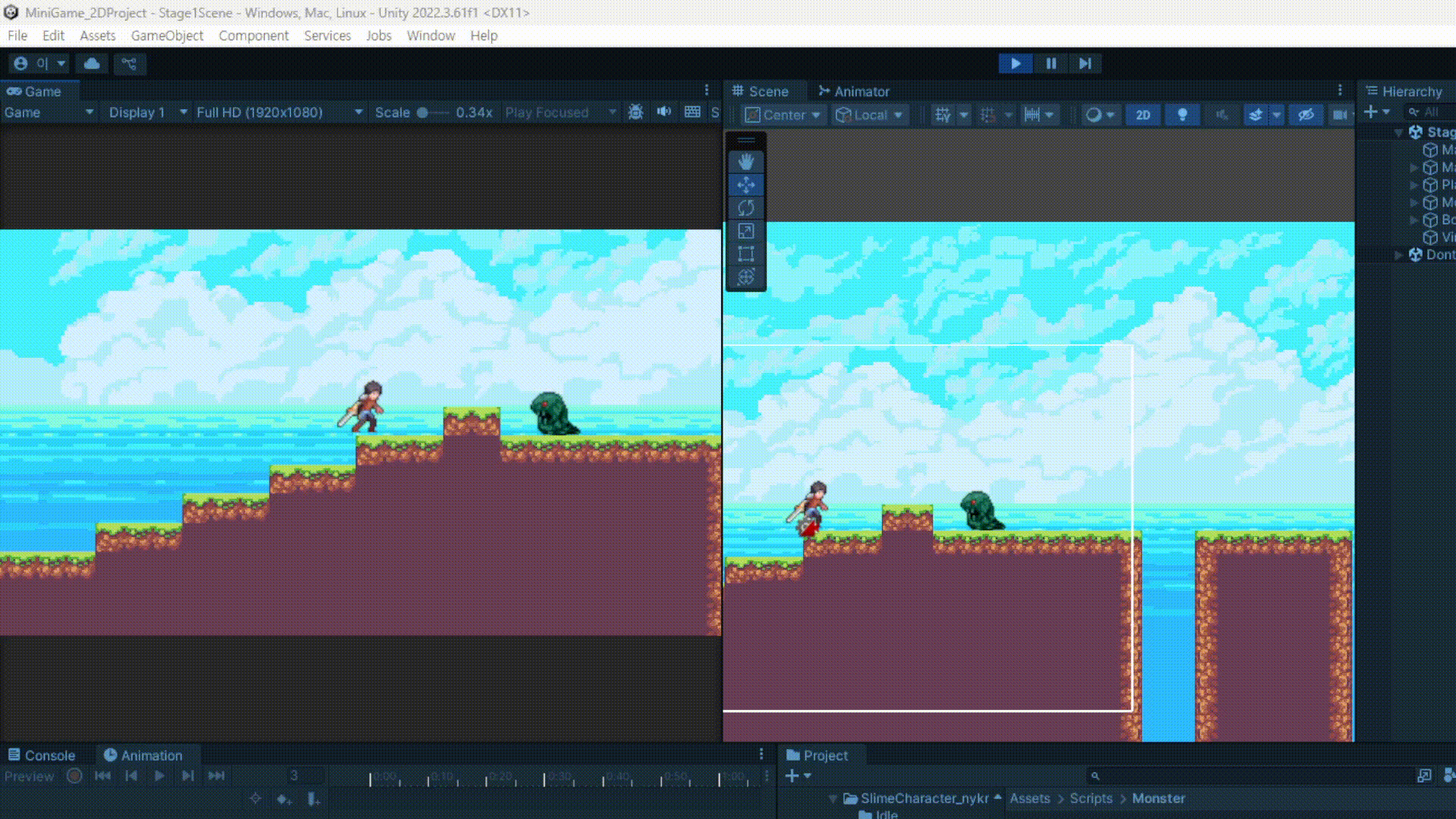Toggle 2D scene view mode

pyautogui.click(x=1143, y=115)
